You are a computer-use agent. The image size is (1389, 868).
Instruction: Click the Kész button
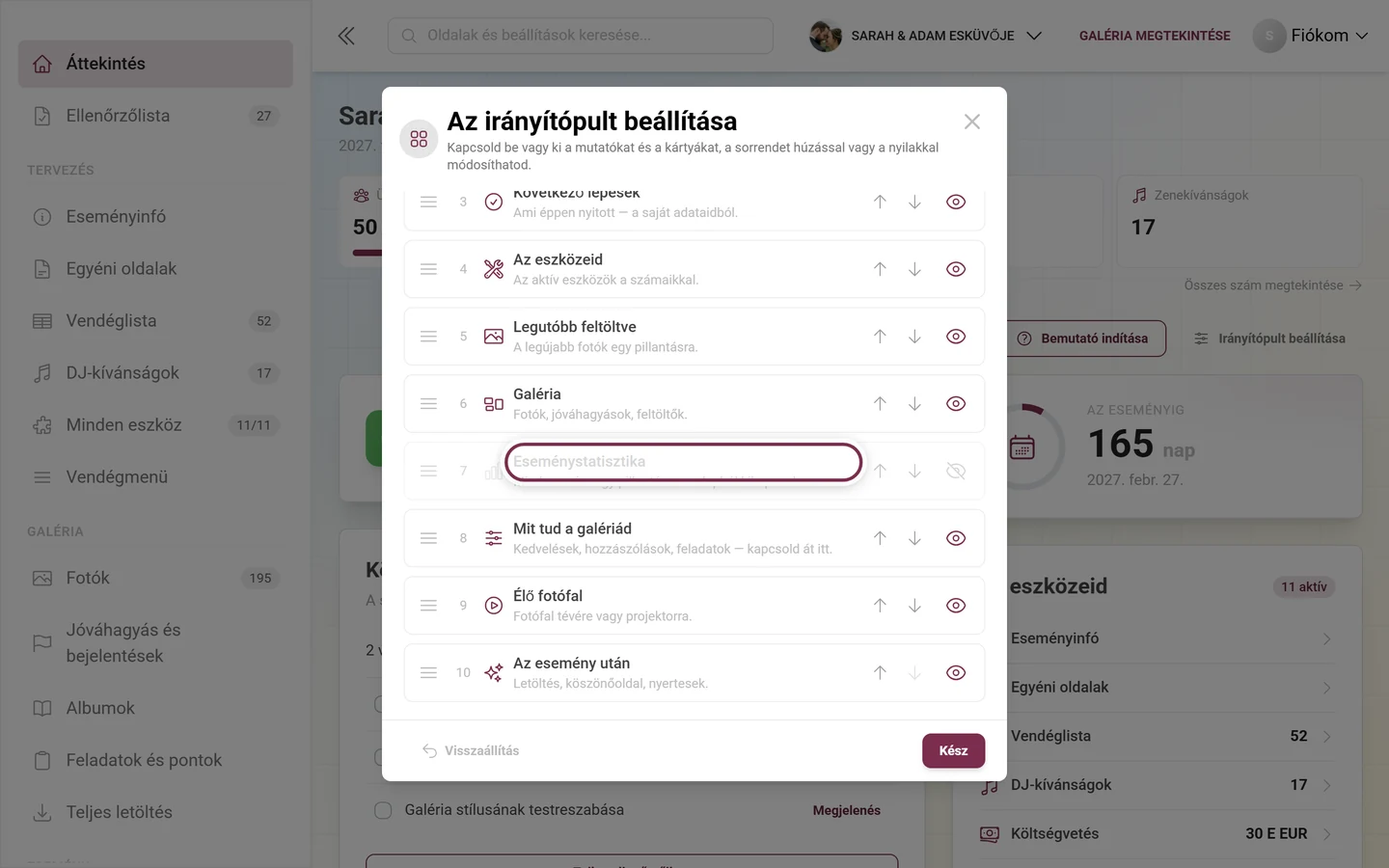coord(953,750)
